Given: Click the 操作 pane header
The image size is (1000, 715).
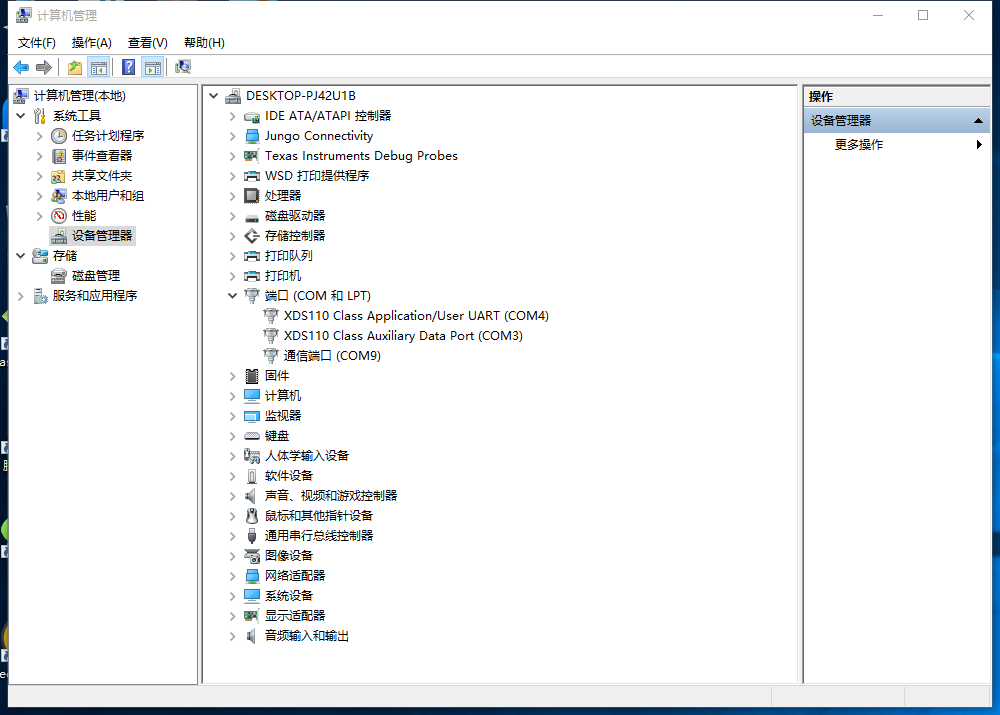Looking at the screenshot, I should pos(897,96).
